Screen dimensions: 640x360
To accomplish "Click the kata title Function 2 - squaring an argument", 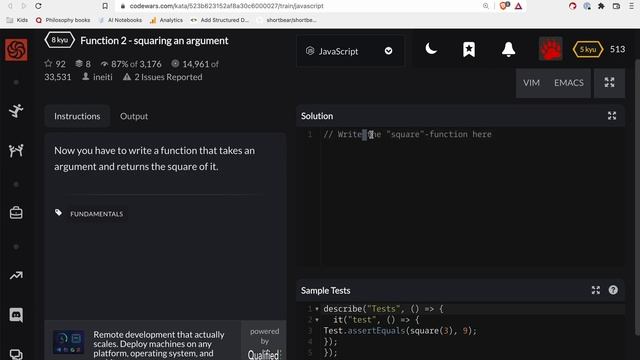I will click(154, 40).
